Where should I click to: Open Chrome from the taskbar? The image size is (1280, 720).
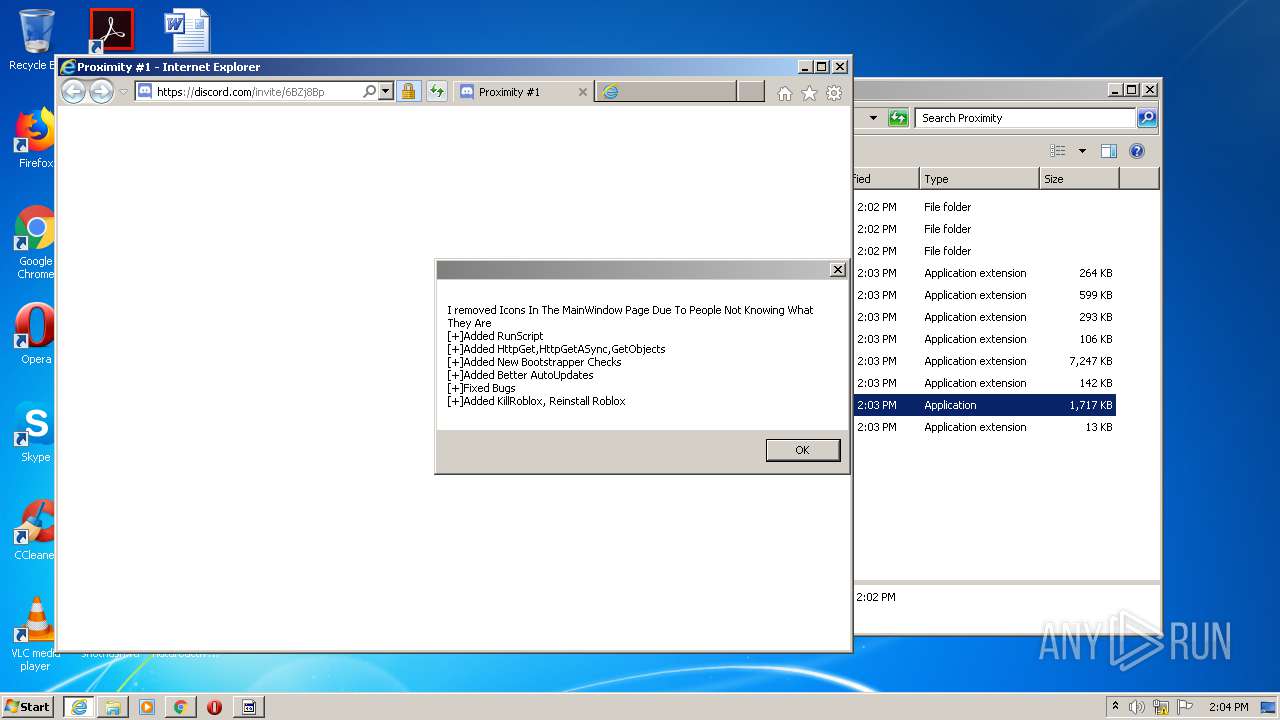click(x=180, y=706)
